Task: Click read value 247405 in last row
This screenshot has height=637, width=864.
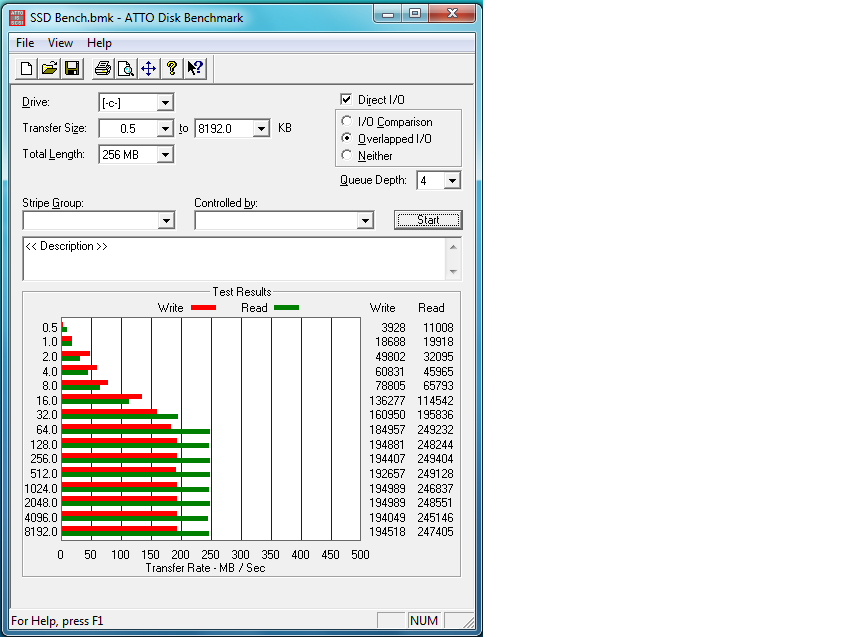Action: click(x=435, y=532)
